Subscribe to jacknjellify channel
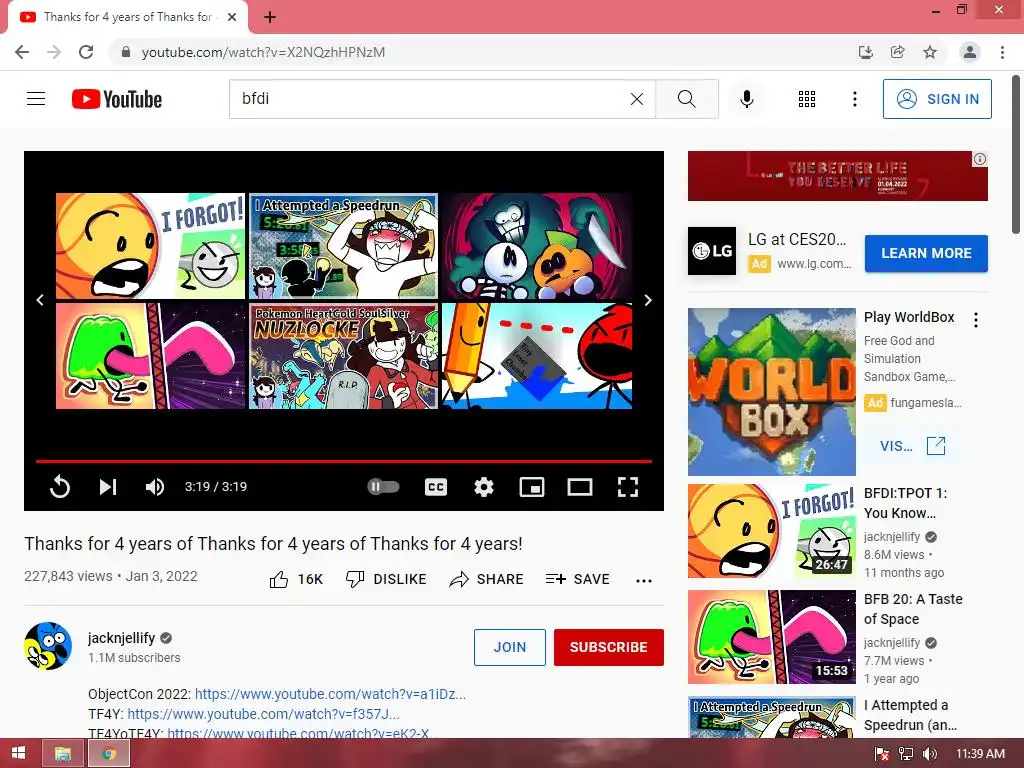The width and height of the screenshot is (1024, 768). tap(609, 647)
